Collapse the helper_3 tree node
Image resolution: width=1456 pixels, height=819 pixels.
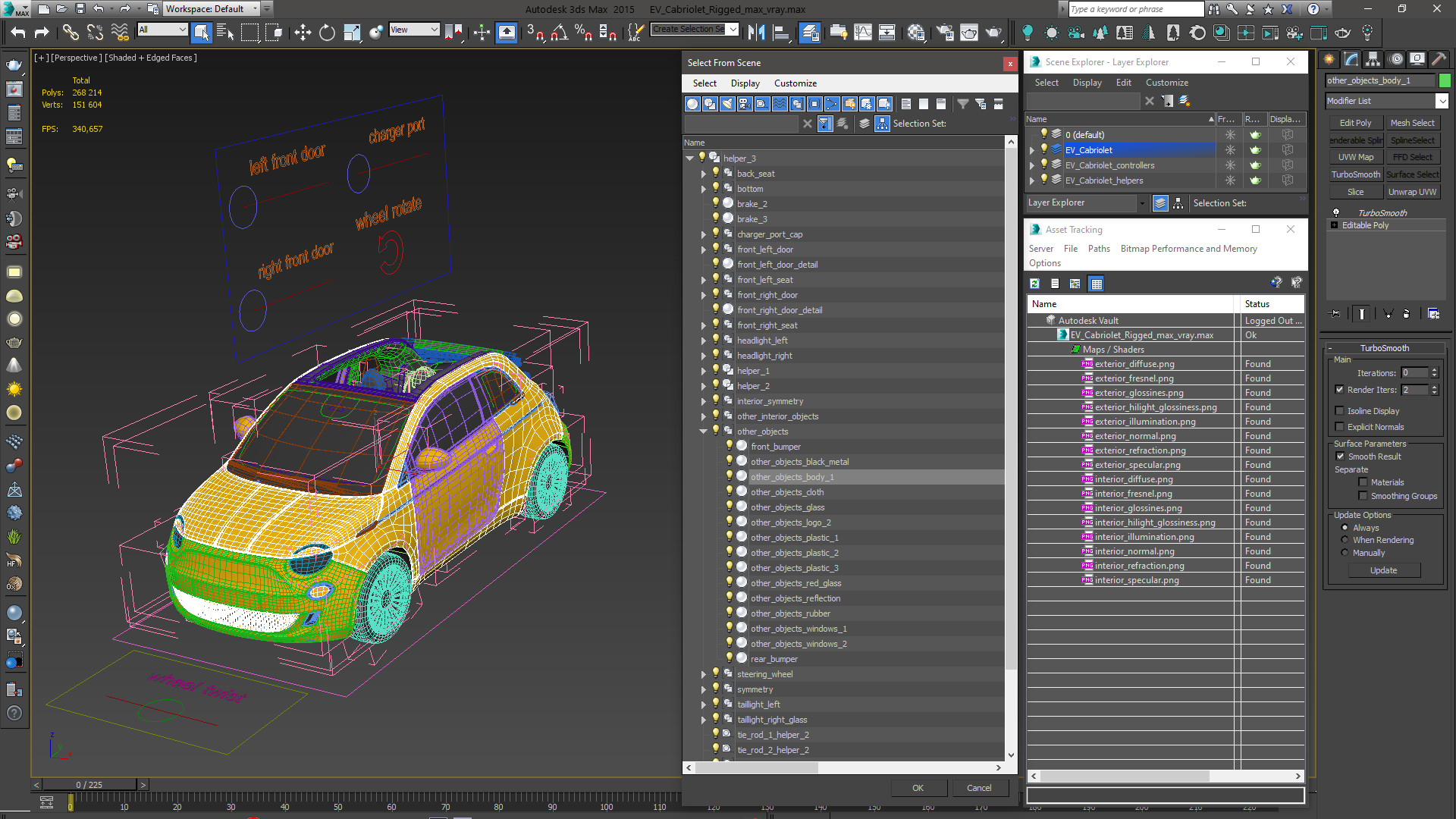tap(689, 158)
